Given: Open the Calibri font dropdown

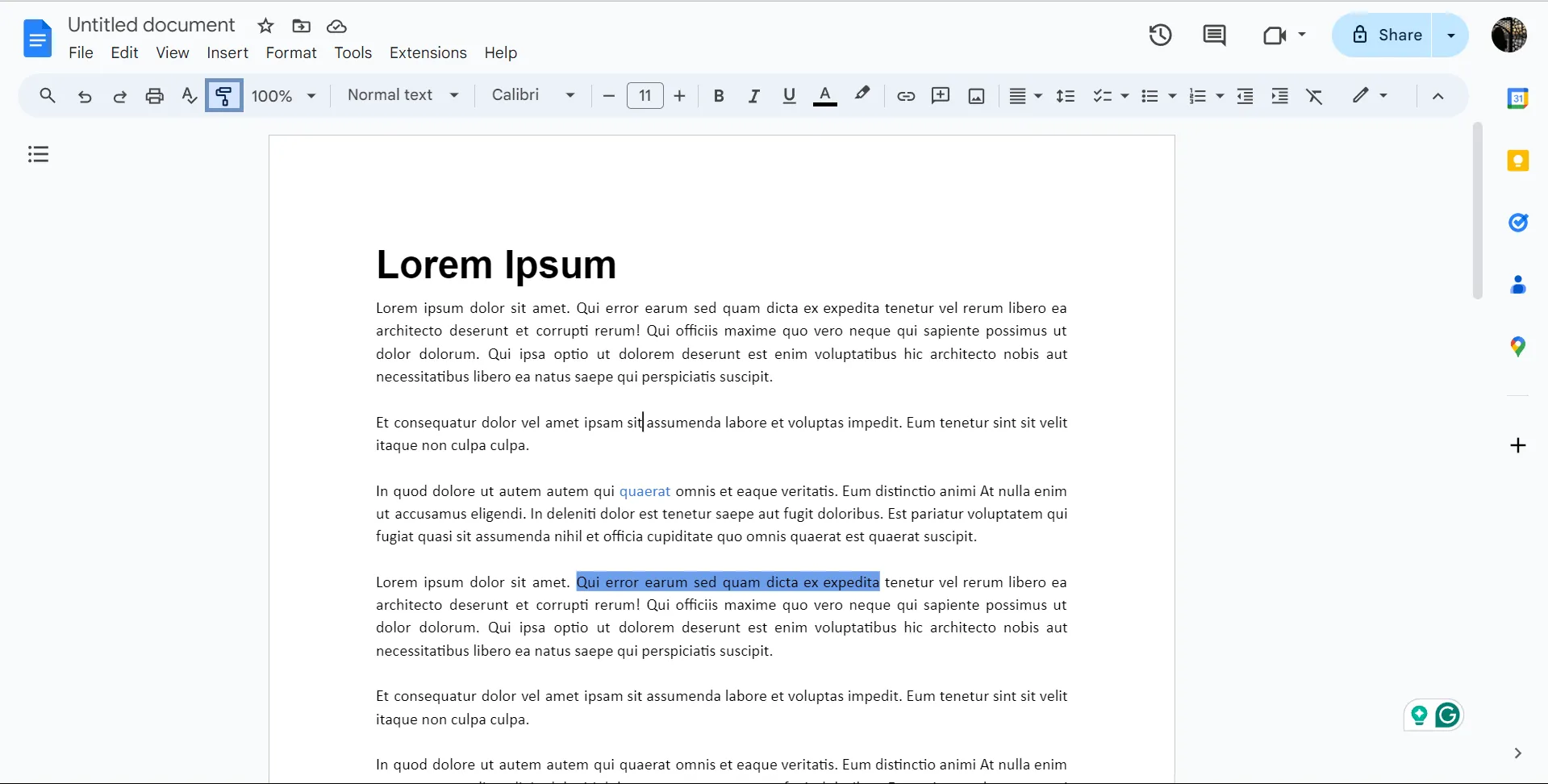Looking at the screenshot, I should (533, 95).
